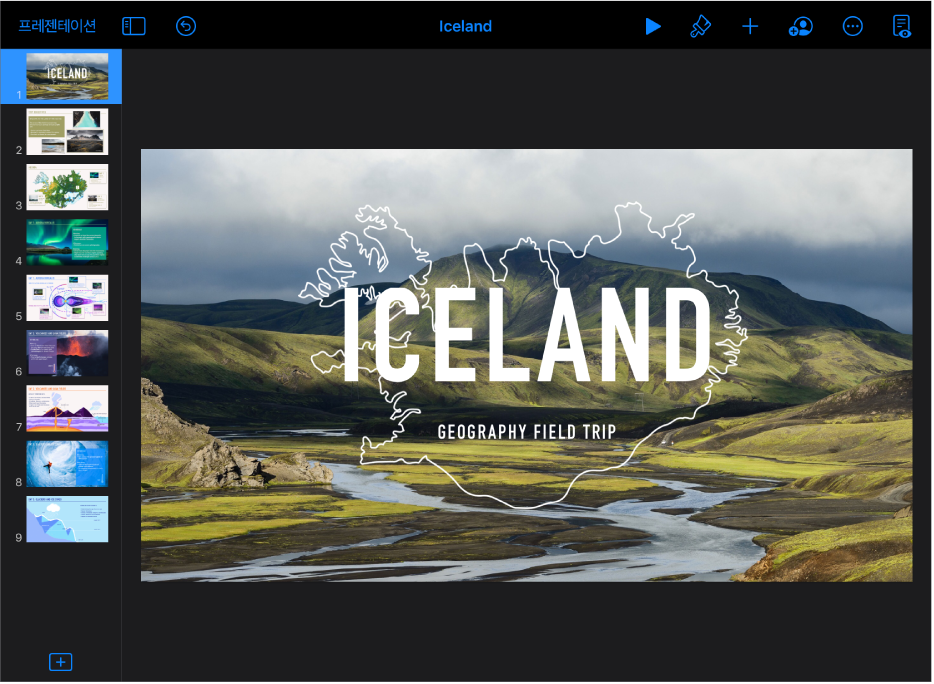
Task: Select slide 1 ICELAND thumbnail
Action: pos(67,76)
